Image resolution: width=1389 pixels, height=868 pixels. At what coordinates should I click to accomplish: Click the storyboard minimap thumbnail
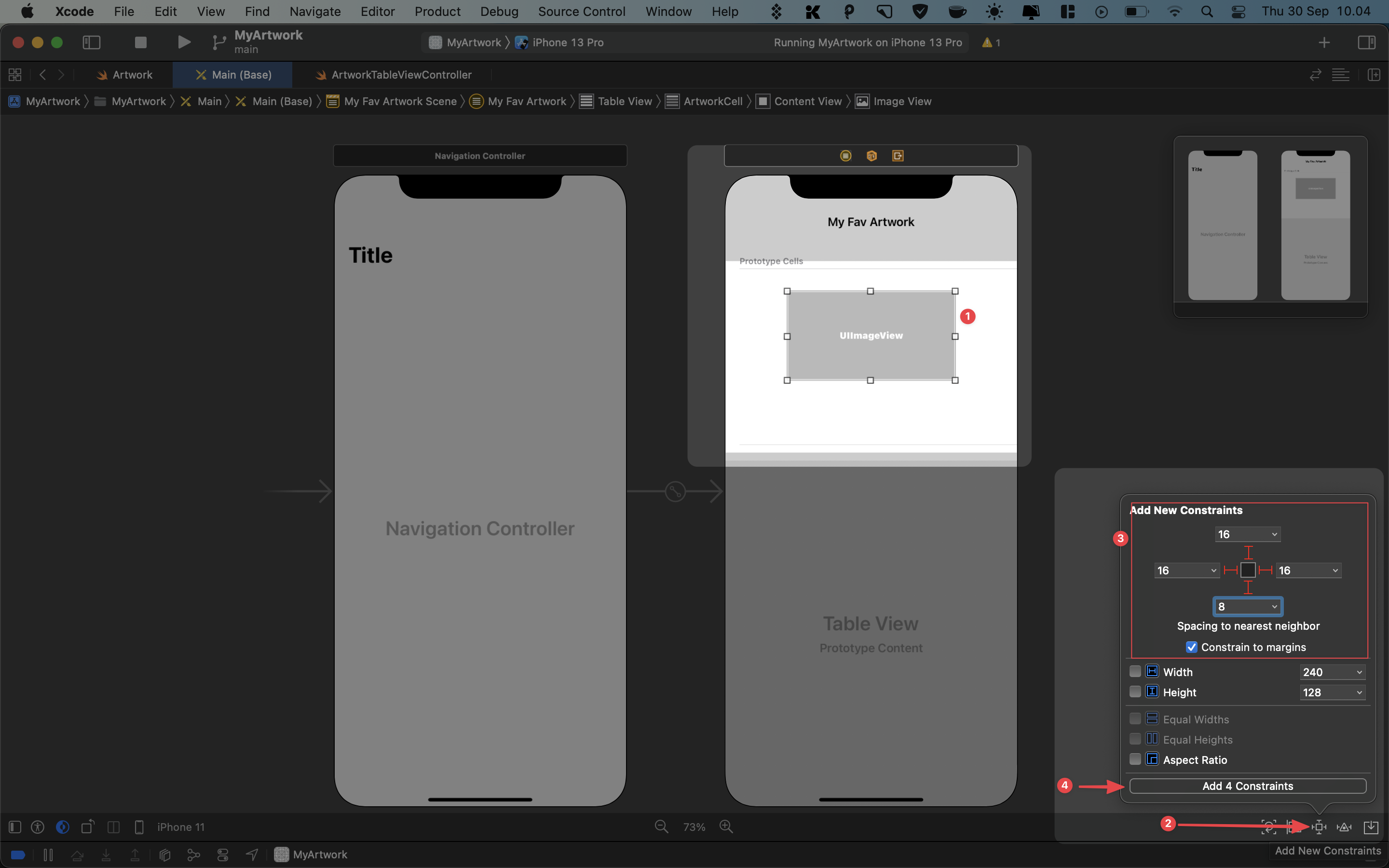1270,226
